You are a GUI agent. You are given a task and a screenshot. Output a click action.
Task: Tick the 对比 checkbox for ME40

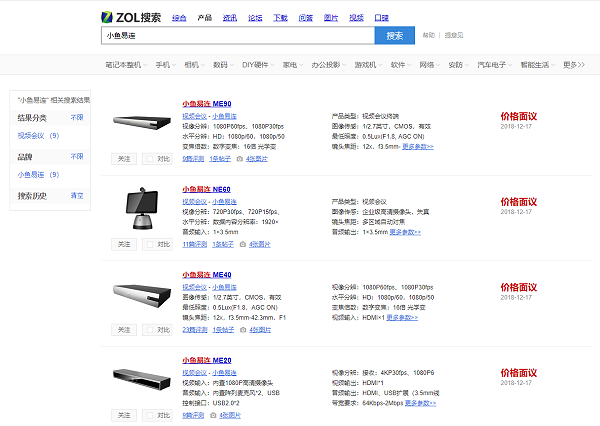(150, 330)
